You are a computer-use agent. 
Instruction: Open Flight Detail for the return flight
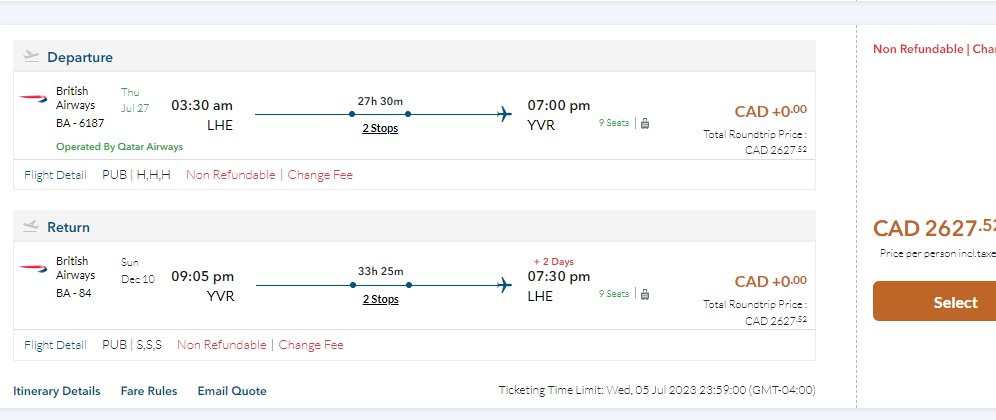55,345
